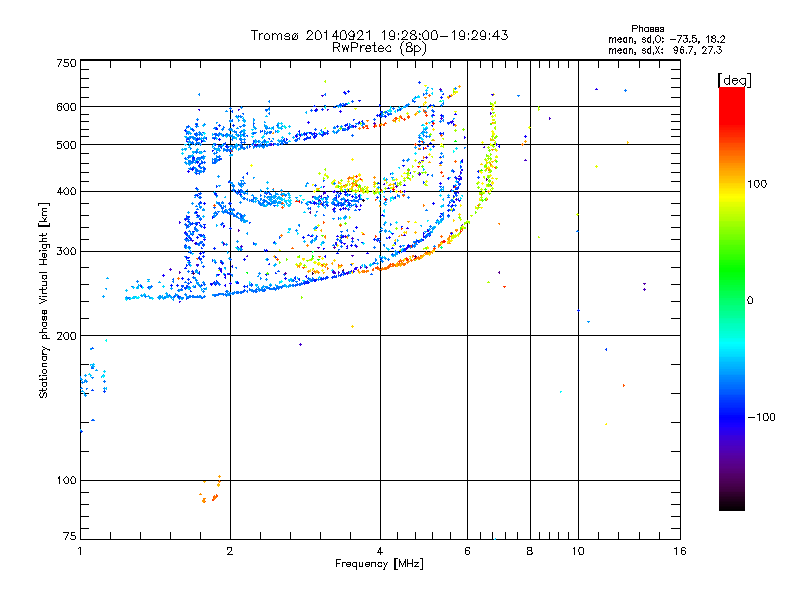This screenshot has width=800, height=600.
Task: Click the x-axis '6' tick label
Action: pos(467,551)
